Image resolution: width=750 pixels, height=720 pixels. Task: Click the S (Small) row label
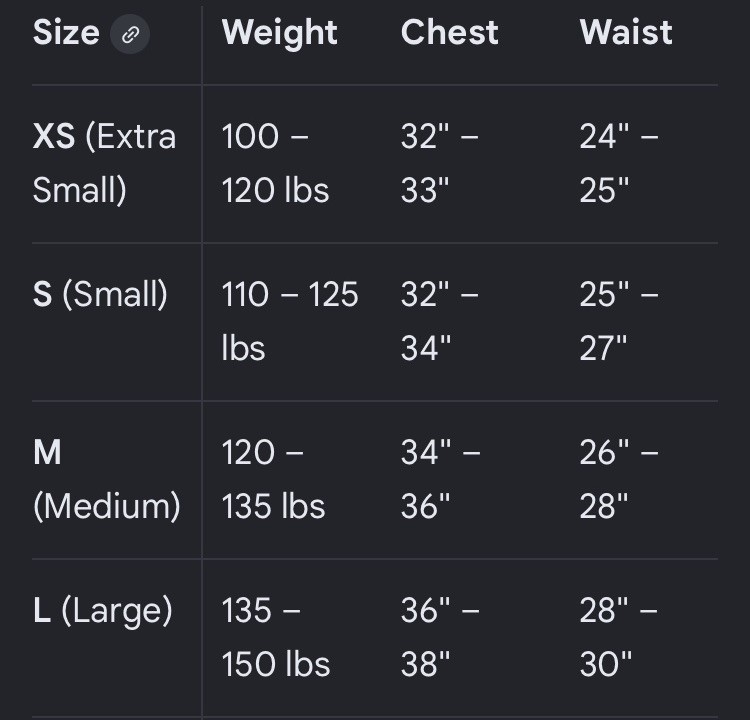(x=100, y=294)
